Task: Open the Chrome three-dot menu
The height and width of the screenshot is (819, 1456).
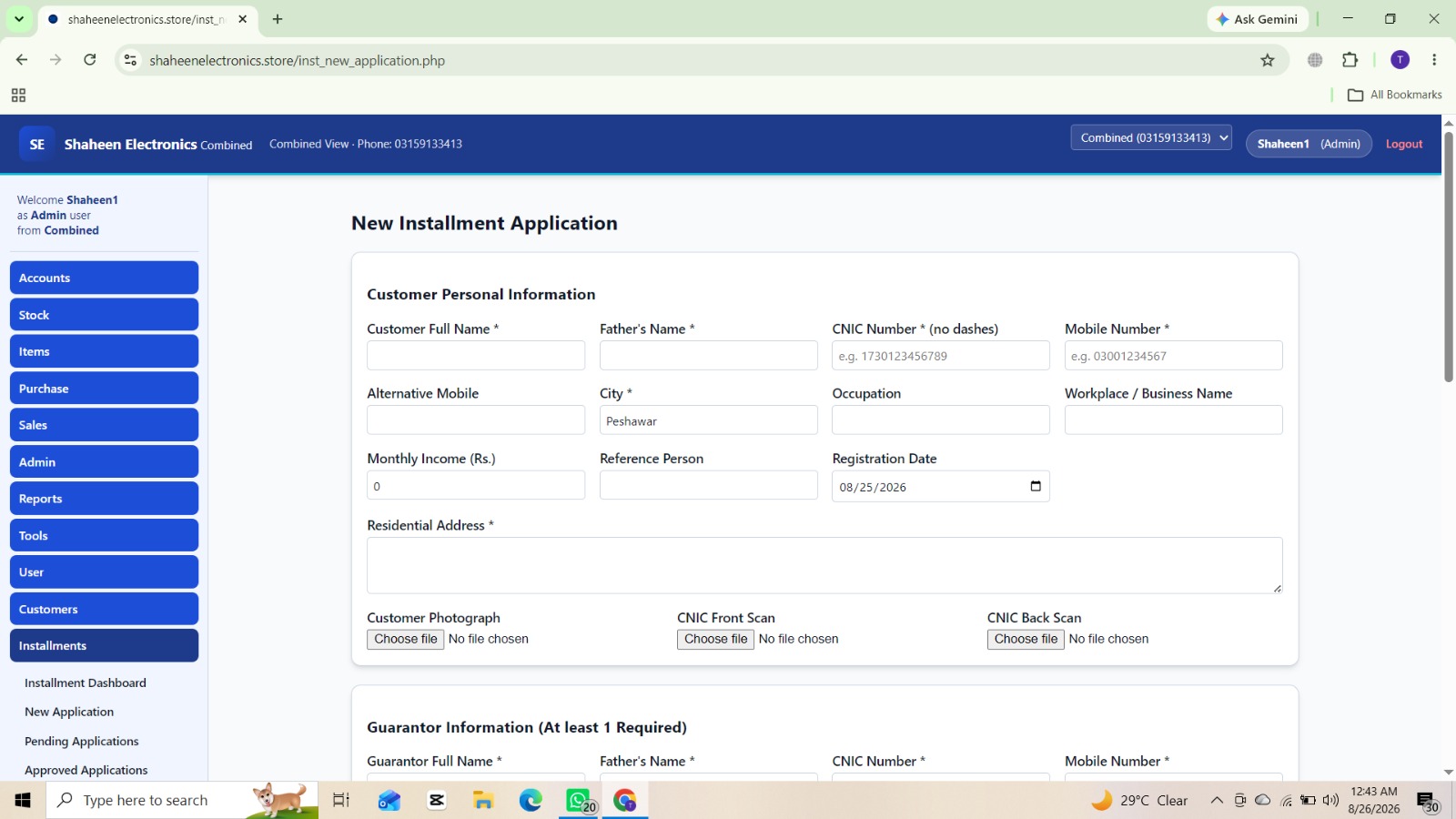Action: 1434,60
